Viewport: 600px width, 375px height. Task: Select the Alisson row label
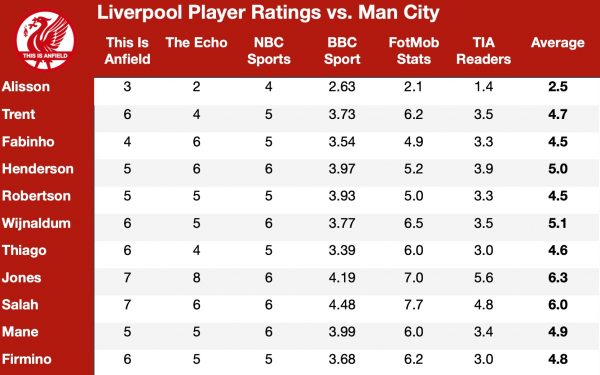click(x=26, y=86)
